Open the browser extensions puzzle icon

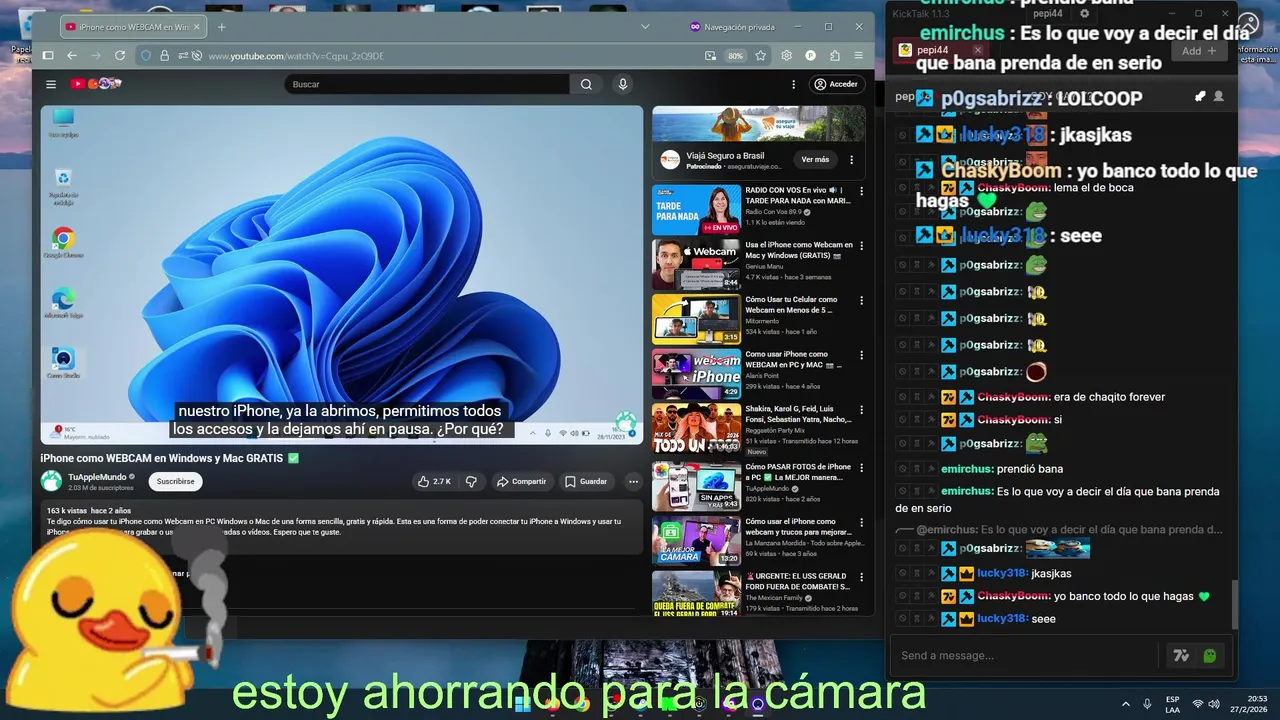835,56
